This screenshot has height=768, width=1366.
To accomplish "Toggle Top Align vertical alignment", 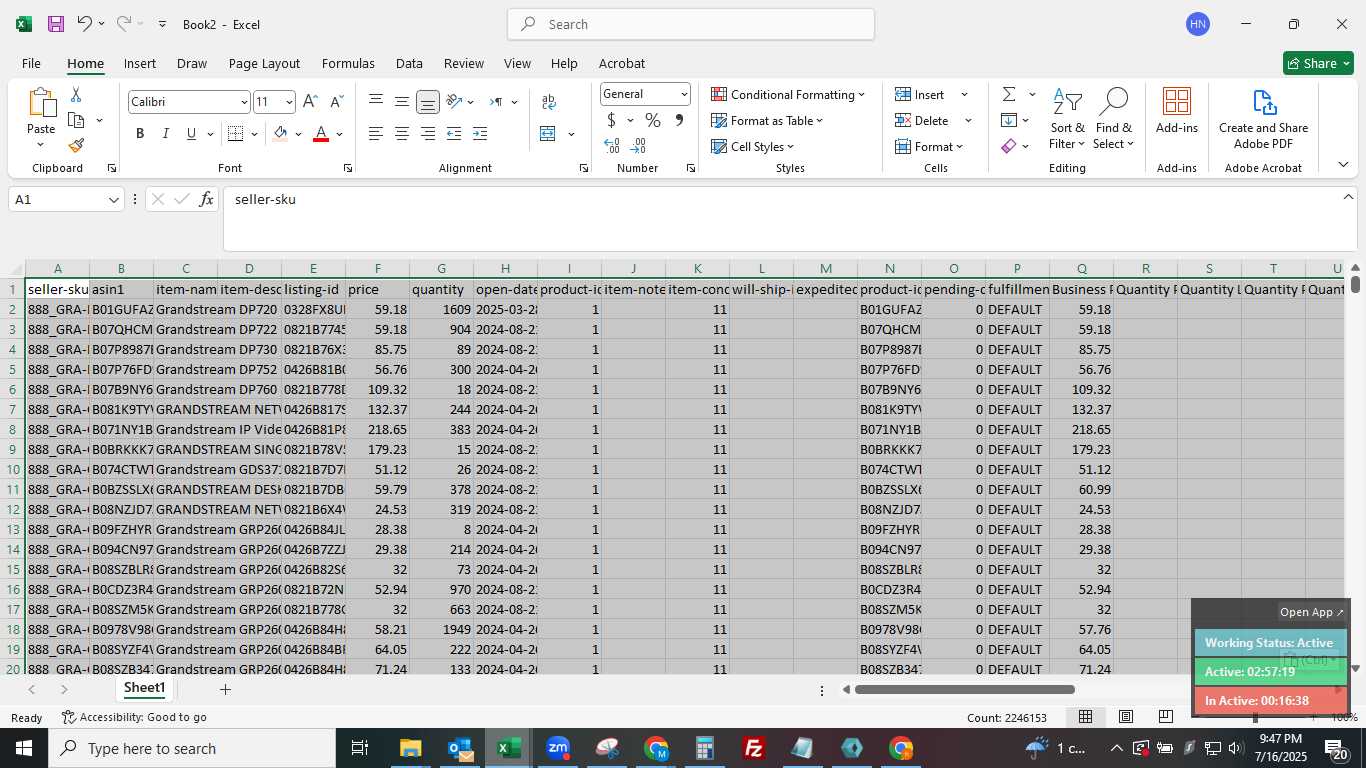I will [376, 101].
